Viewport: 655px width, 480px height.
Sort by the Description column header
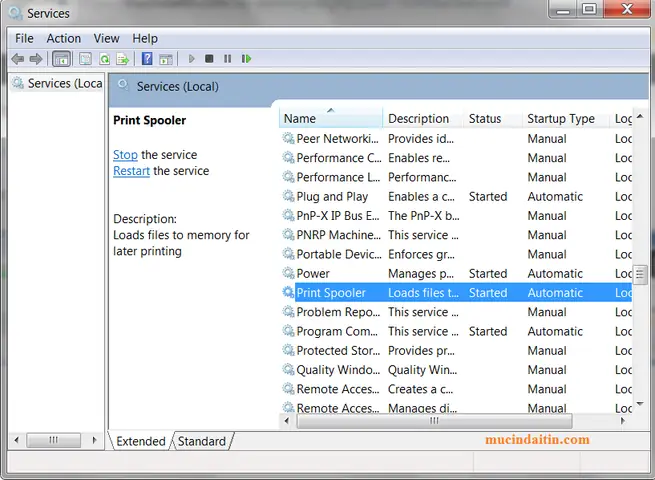pyautogui.click(x=423, y=119)
